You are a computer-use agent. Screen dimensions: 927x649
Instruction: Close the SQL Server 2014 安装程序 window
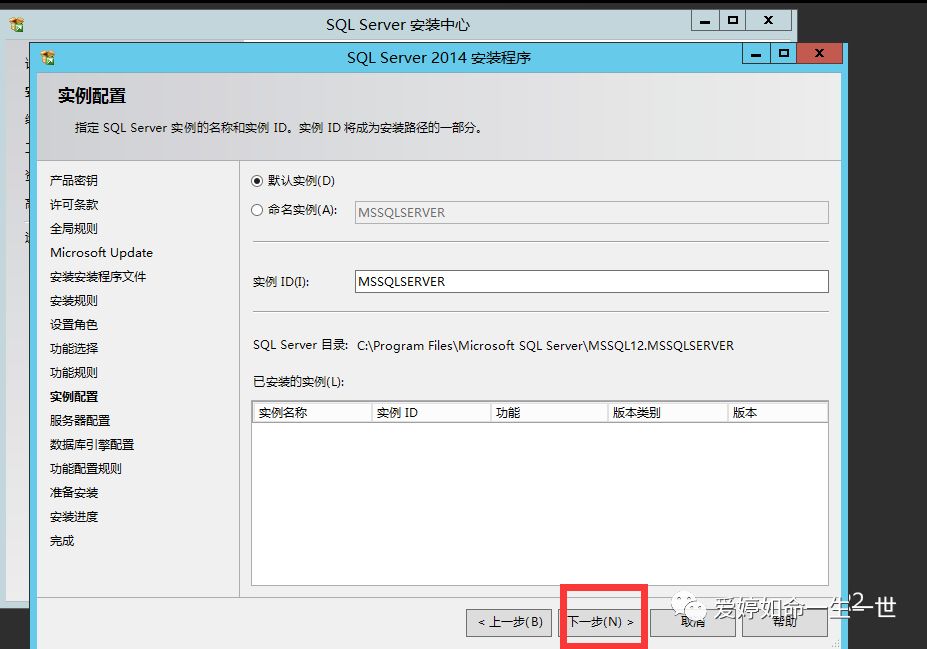pos(819,54)
